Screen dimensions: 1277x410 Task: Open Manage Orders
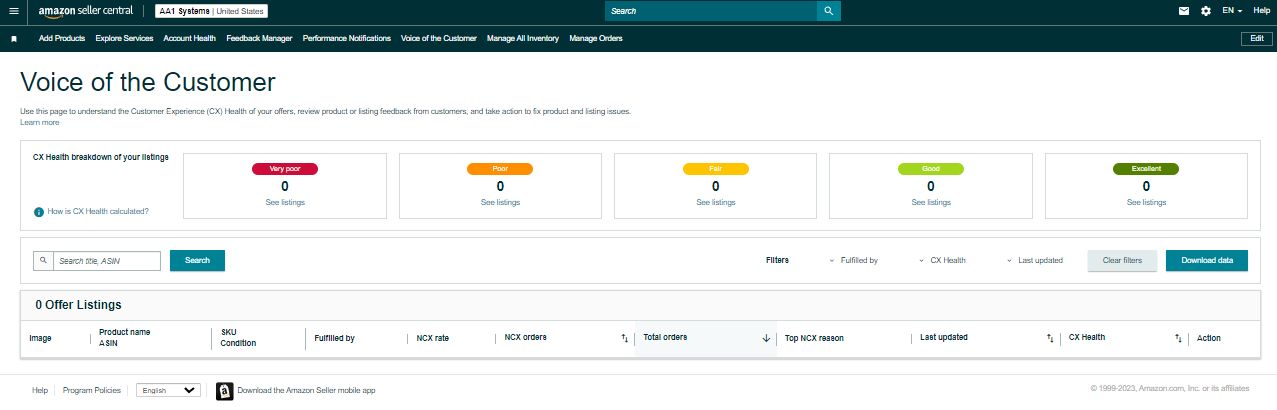click(595, 39)
